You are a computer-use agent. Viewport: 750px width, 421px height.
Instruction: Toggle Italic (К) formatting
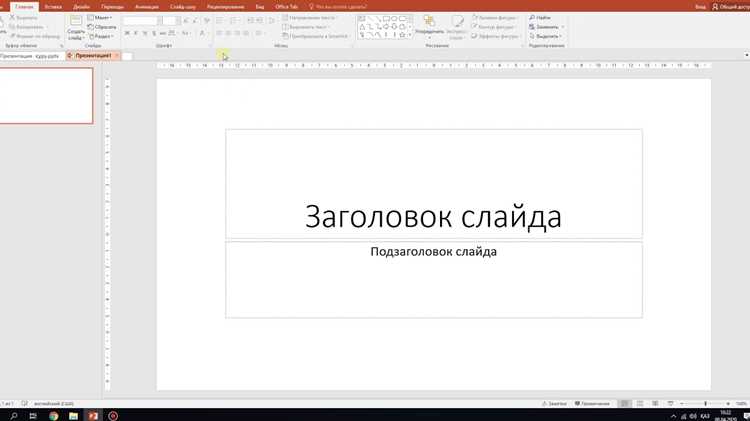coord(136,33)
